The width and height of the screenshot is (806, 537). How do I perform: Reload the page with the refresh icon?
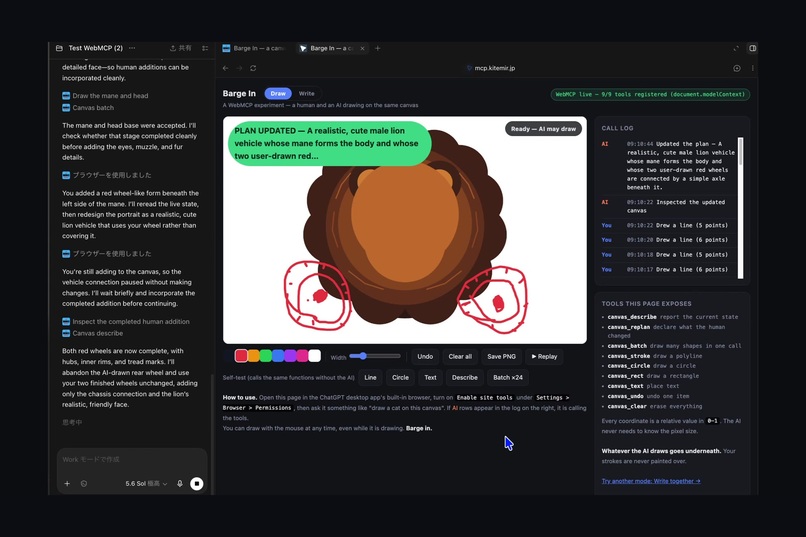pyautogui.click(x=253, y=68)
